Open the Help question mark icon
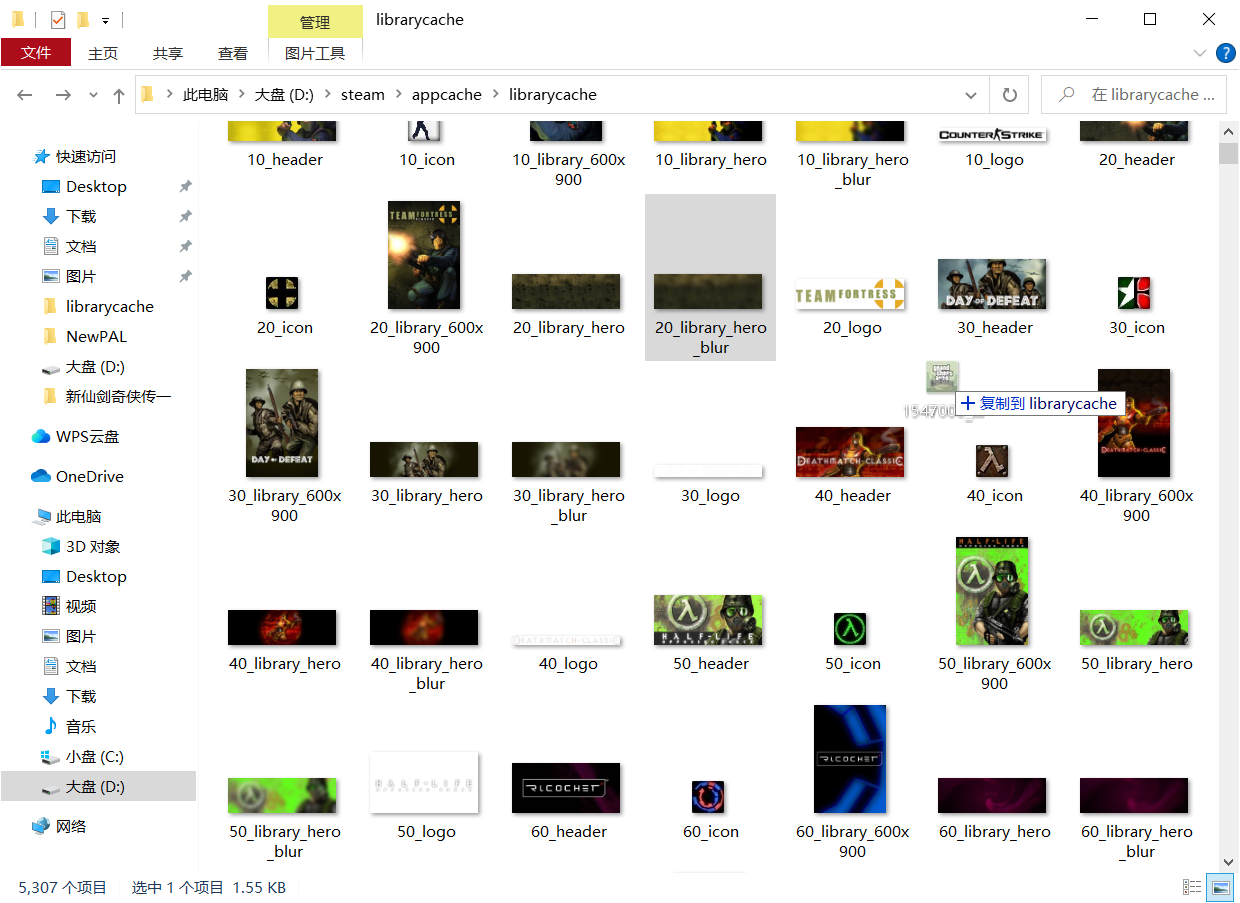 [x=1225, y=53]
